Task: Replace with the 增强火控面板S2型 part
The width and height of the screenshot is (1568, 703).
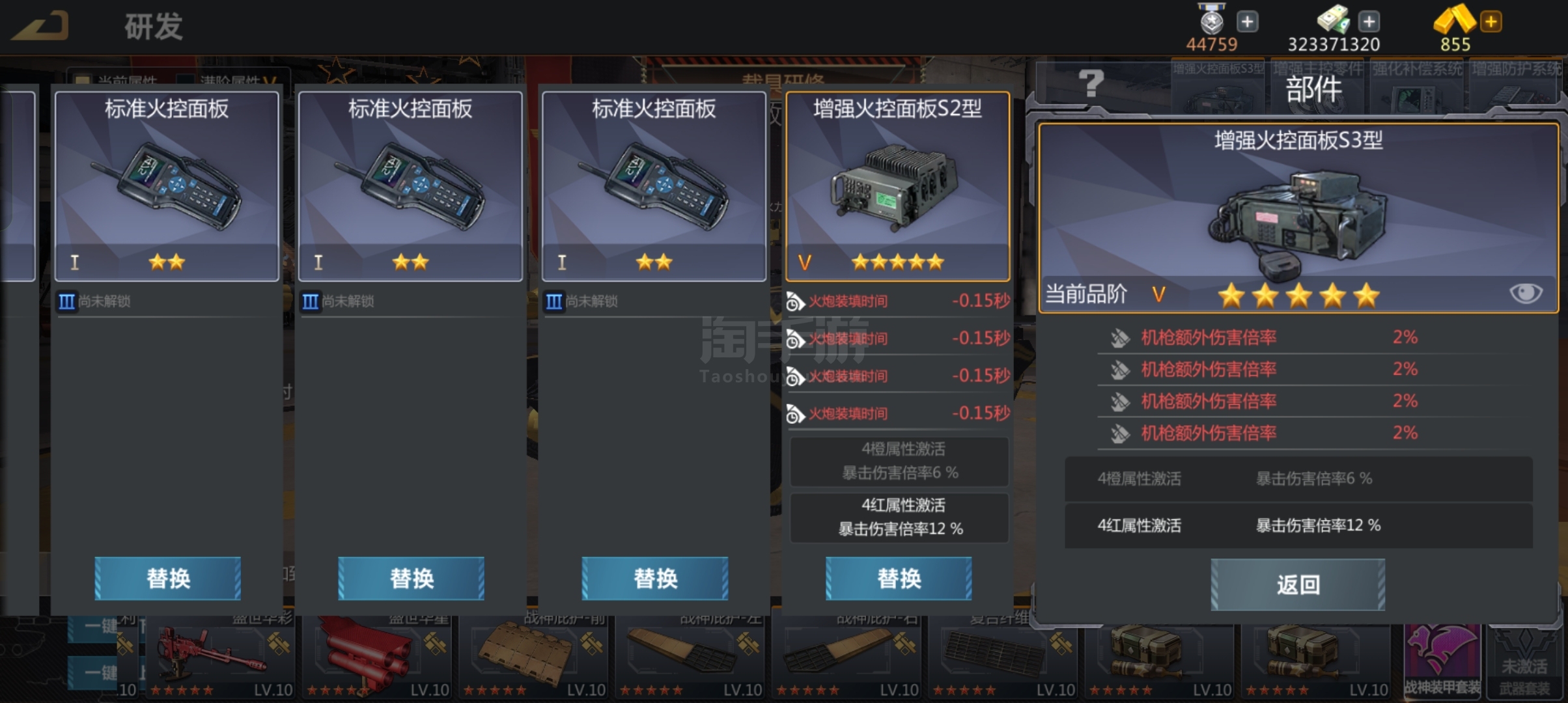Action: (x=899, y=578)
